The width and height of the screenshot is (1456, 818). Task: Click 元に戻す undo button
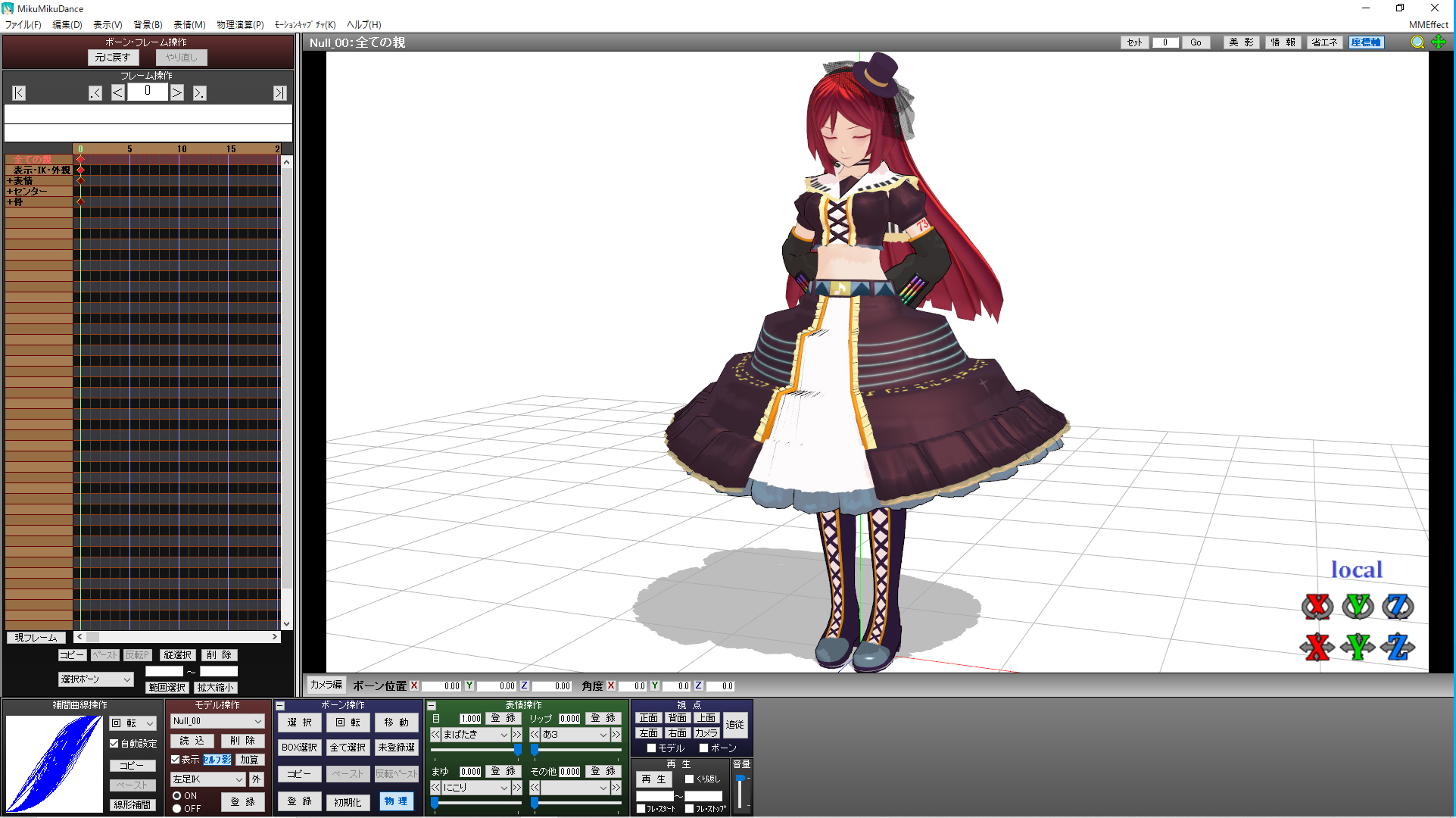click(x=113, y=58)
